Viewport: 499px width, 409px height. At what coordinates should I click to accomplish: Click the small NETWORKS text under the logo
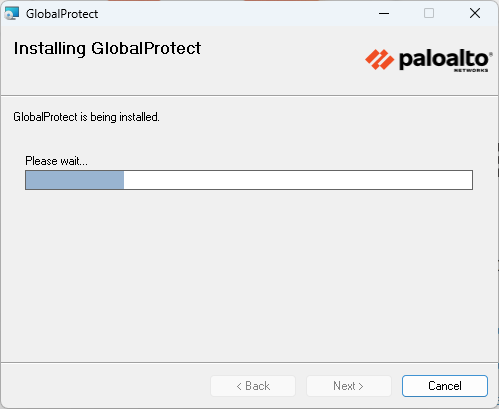pos(471,70)
